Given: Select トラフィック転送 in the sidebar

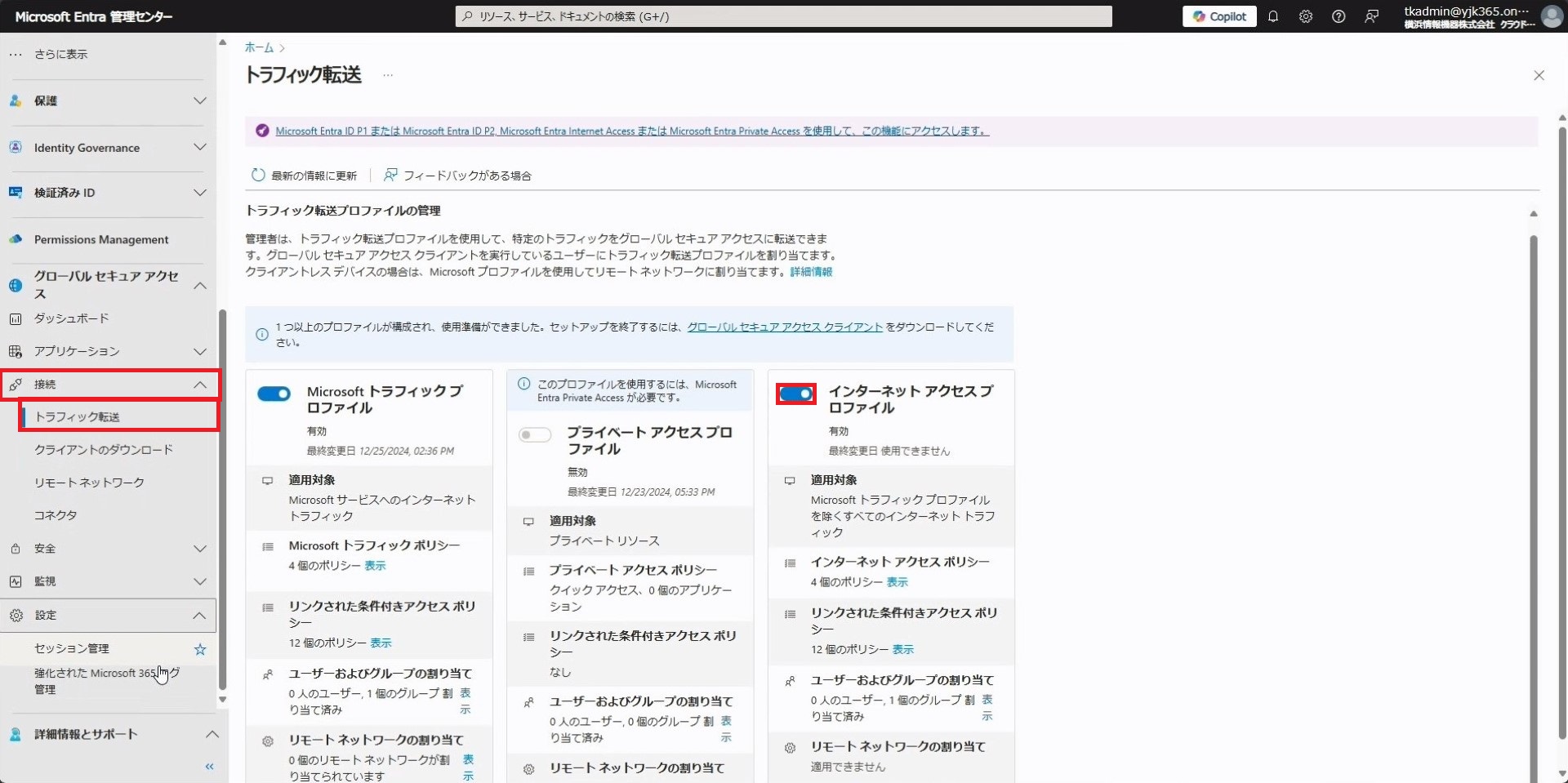Looking at the screenshot, I should pyautogui.click(x=119, y=417).
